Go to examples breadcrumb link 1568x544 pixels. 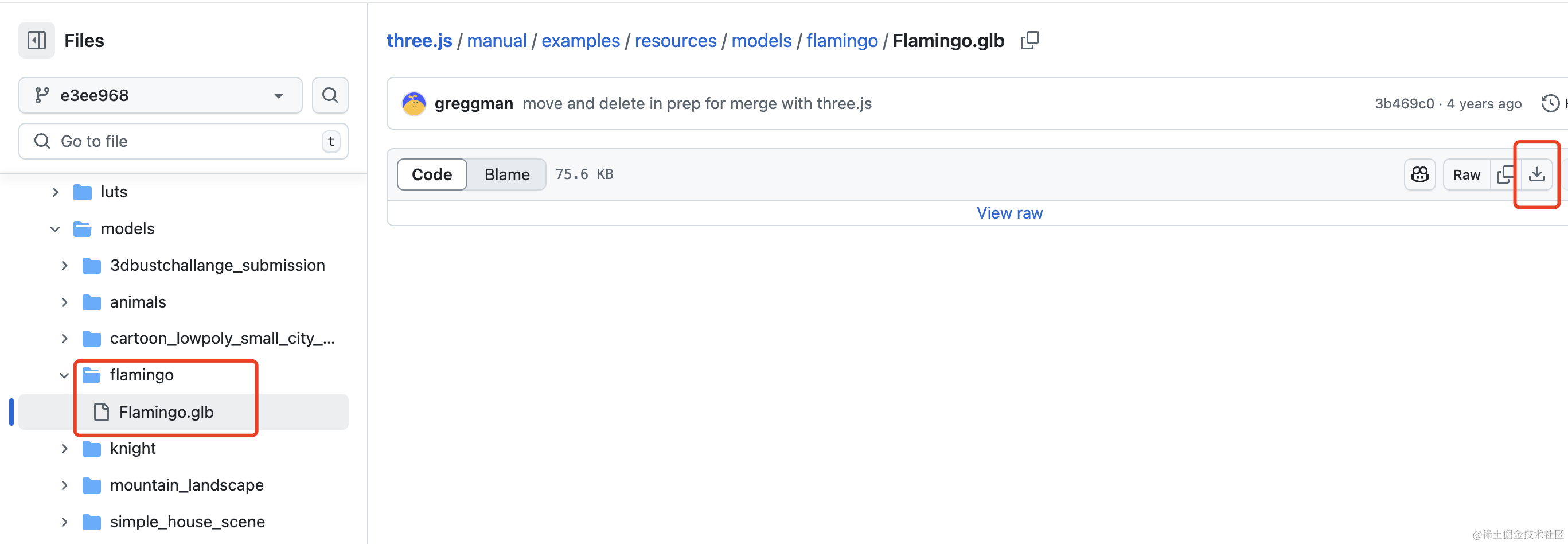click(x=581, y=41)
